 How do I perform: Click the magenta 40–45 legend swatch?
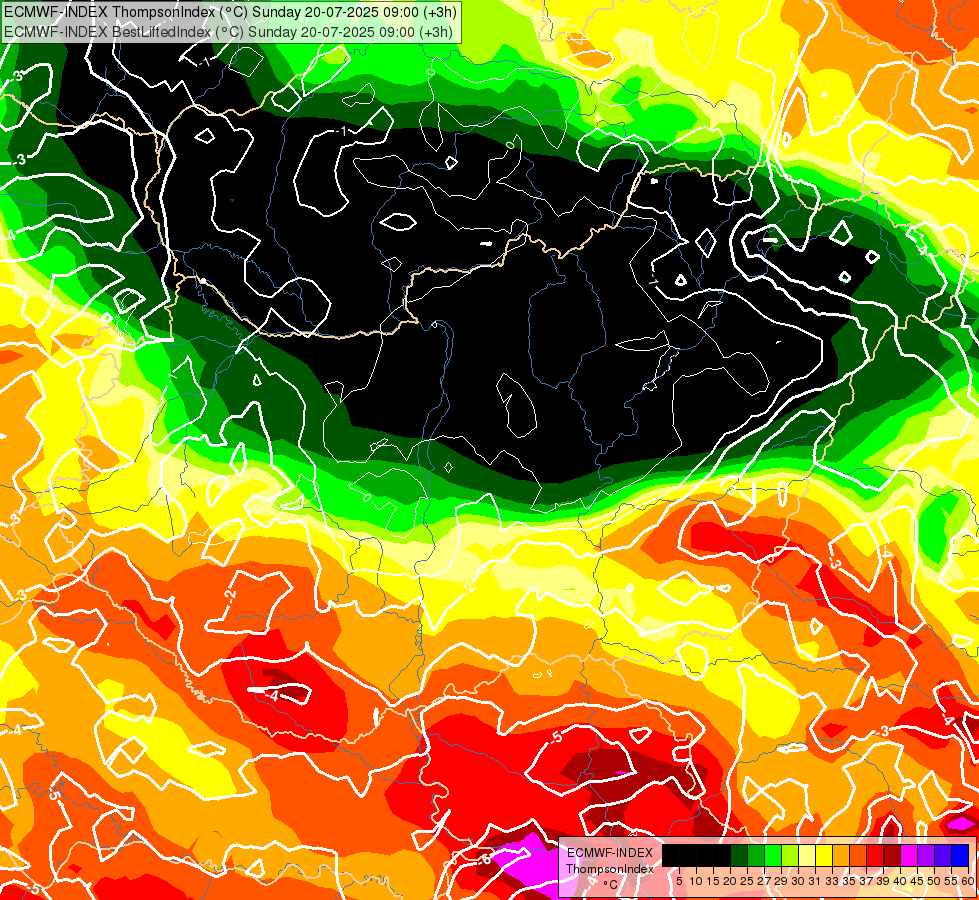[x=909, y=856]
